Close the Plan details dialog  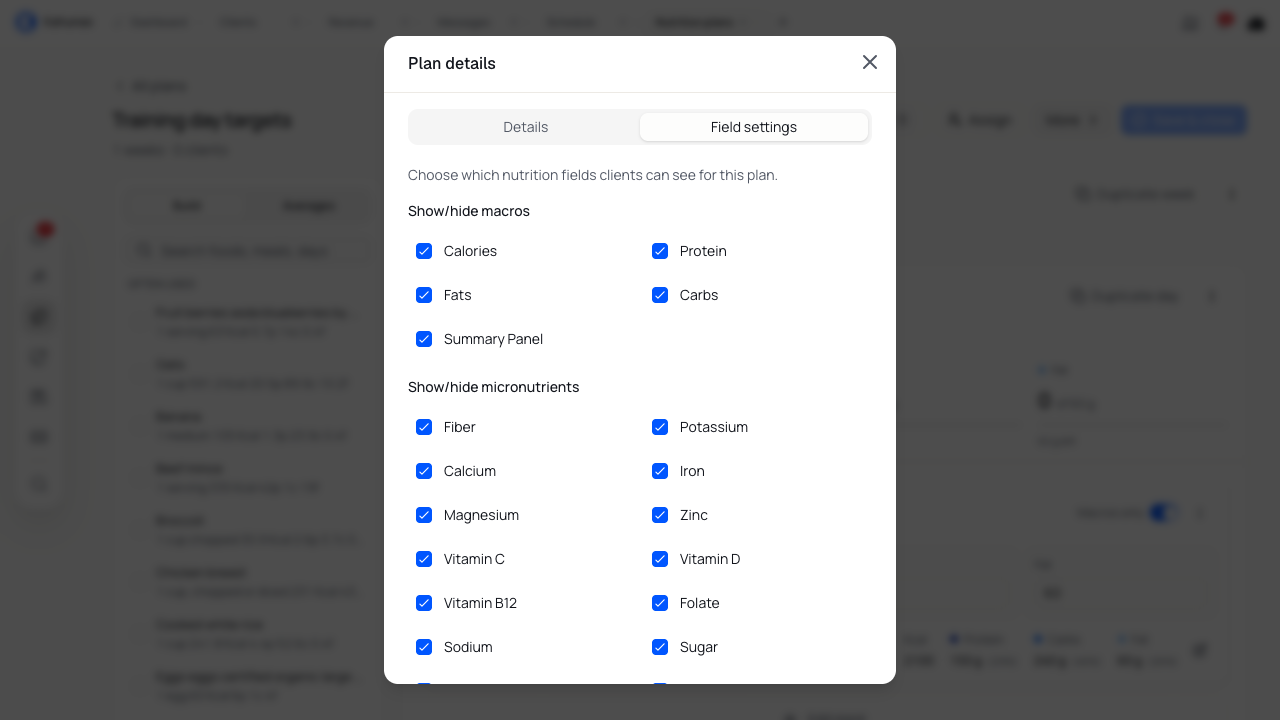pyautogui.click(x=870, y=62)
